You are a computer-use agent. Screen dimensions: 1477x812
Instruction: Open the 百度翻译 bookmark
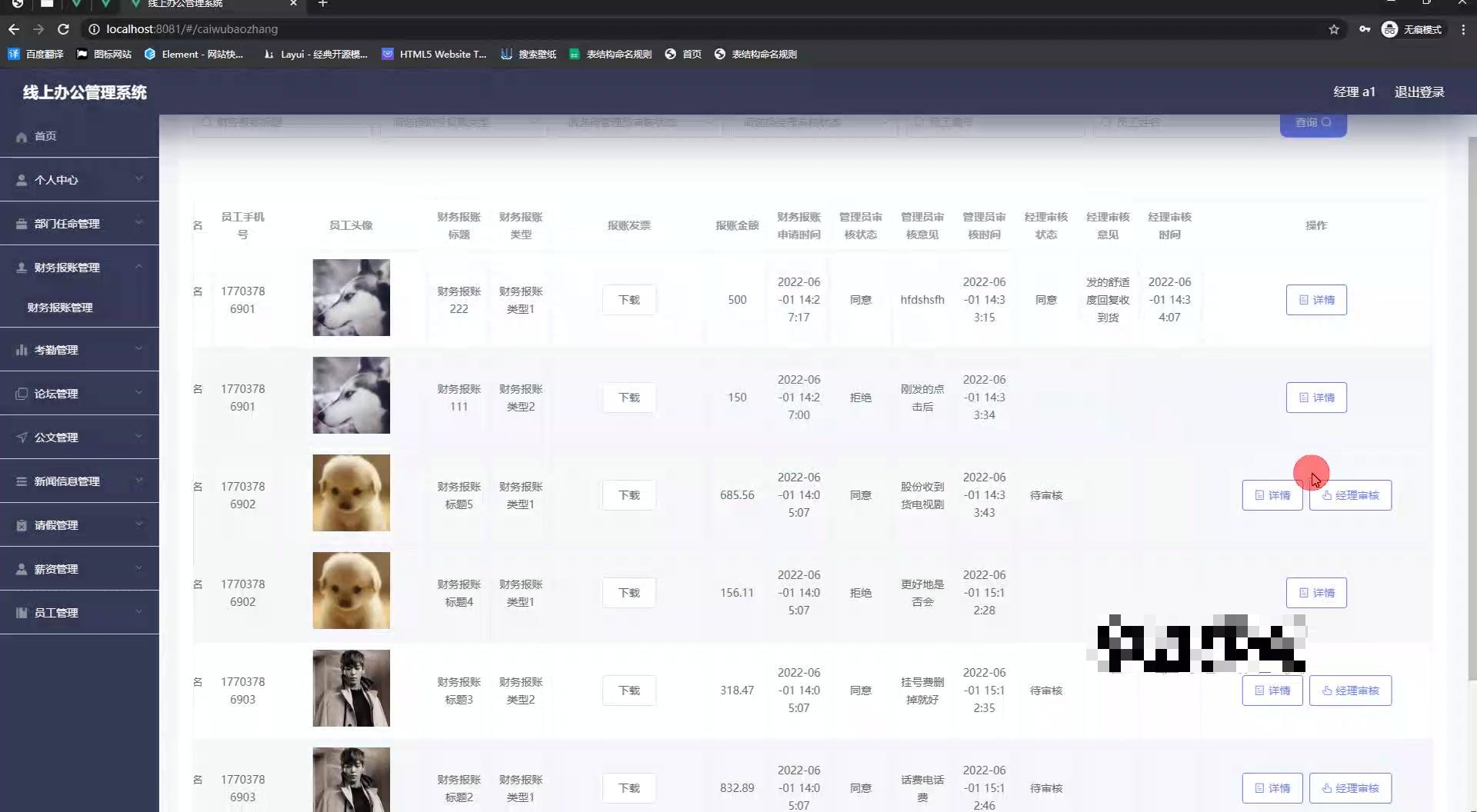tap(35, 54)
